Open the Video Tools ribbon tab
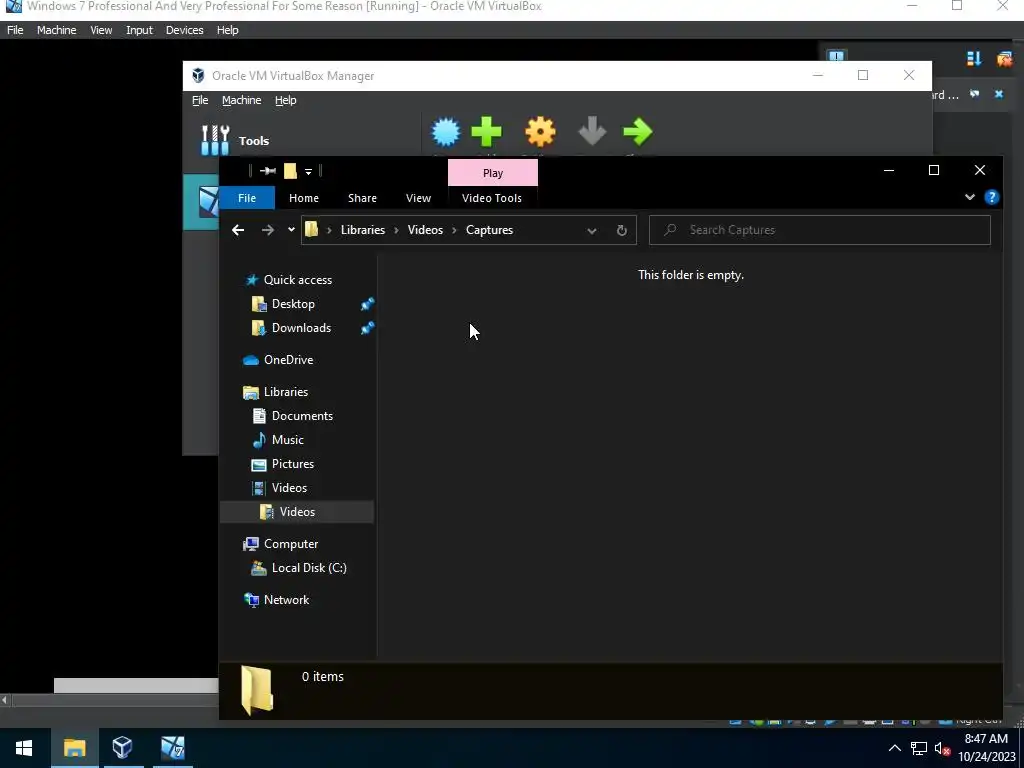1024x768 pixels. [492, 198]
